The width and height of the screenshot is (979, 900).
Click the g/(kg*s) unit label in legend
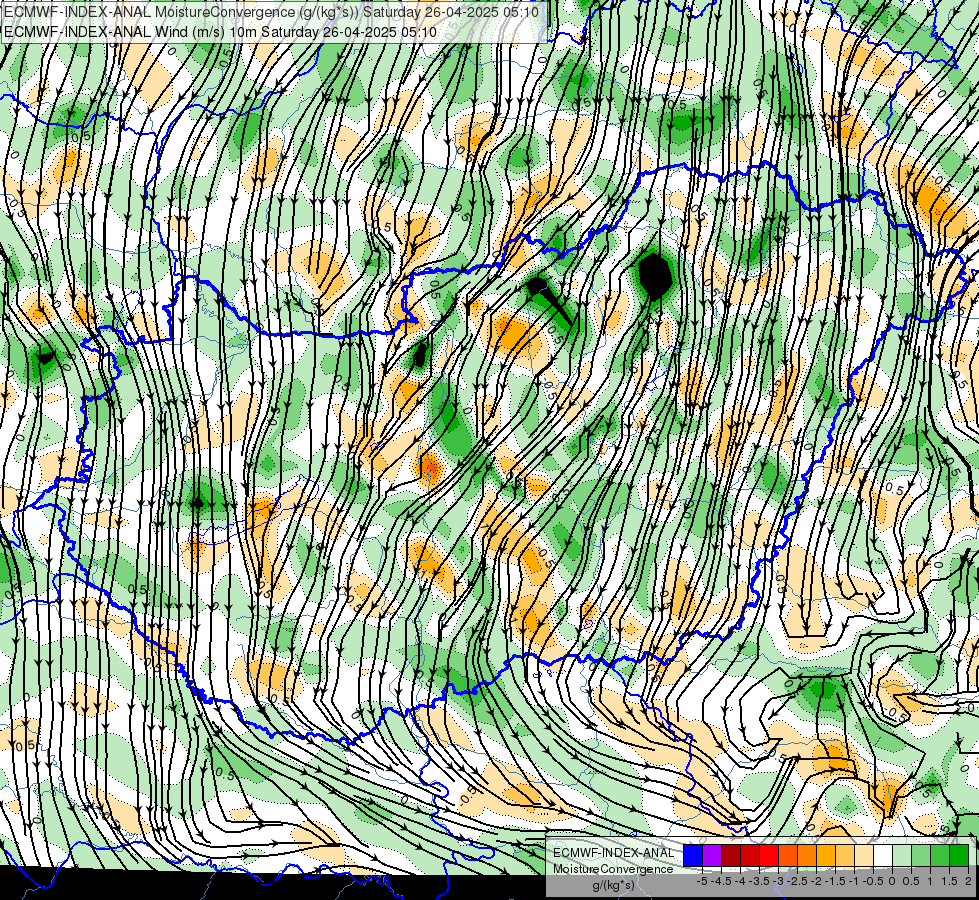pos(613,886)
